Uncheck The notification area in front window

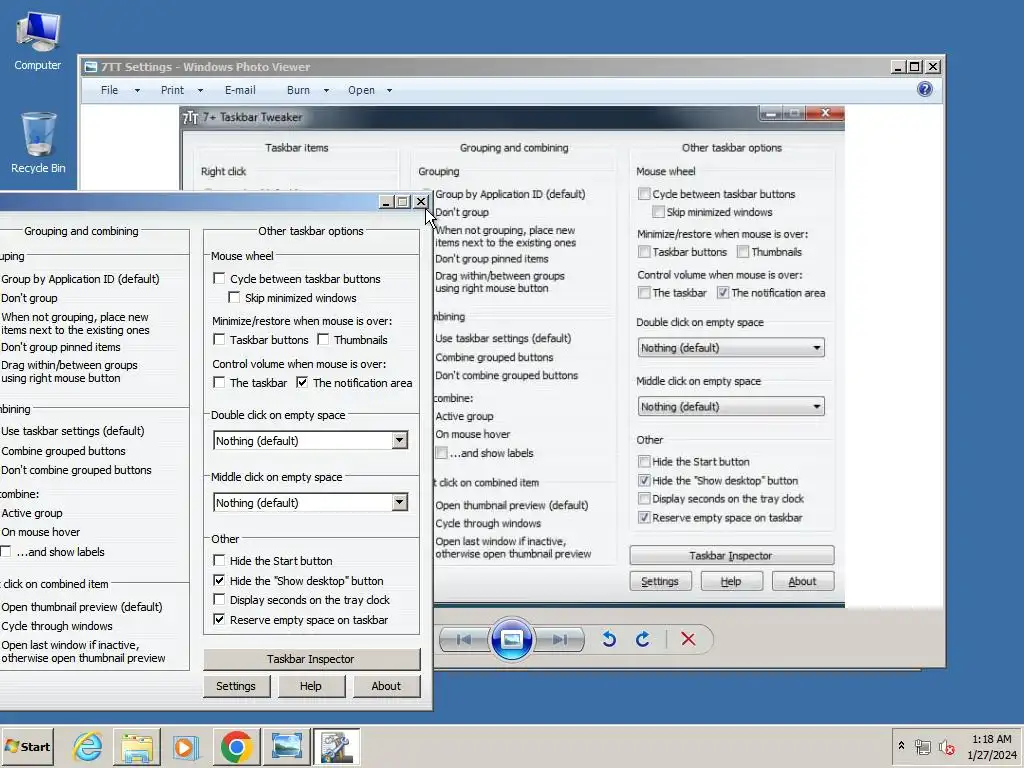pos(302,383)
